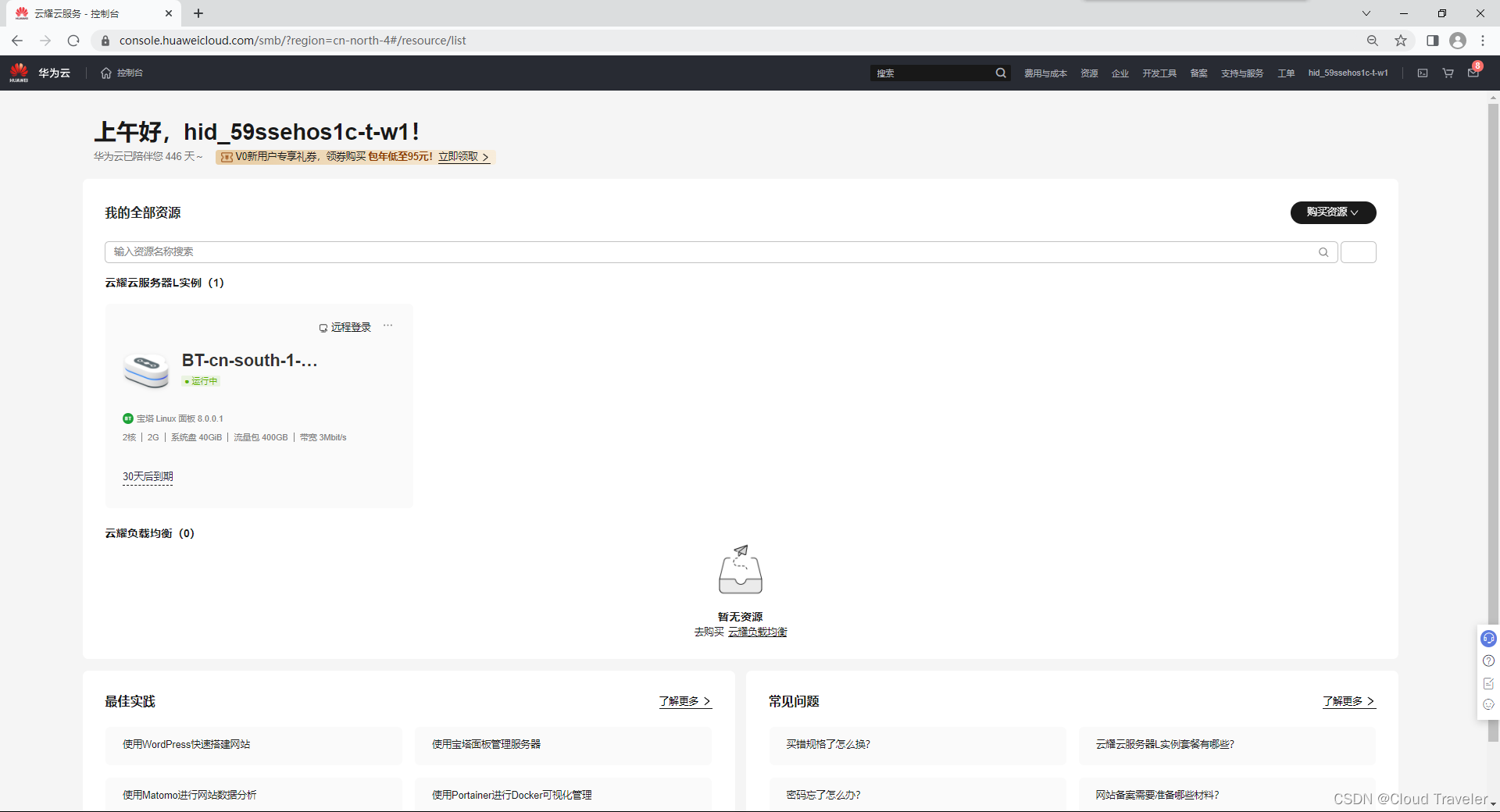This screenshot has width=1500, height=812.
Task: Open Chrome's three-dot menu
Action: (1483, 41)
